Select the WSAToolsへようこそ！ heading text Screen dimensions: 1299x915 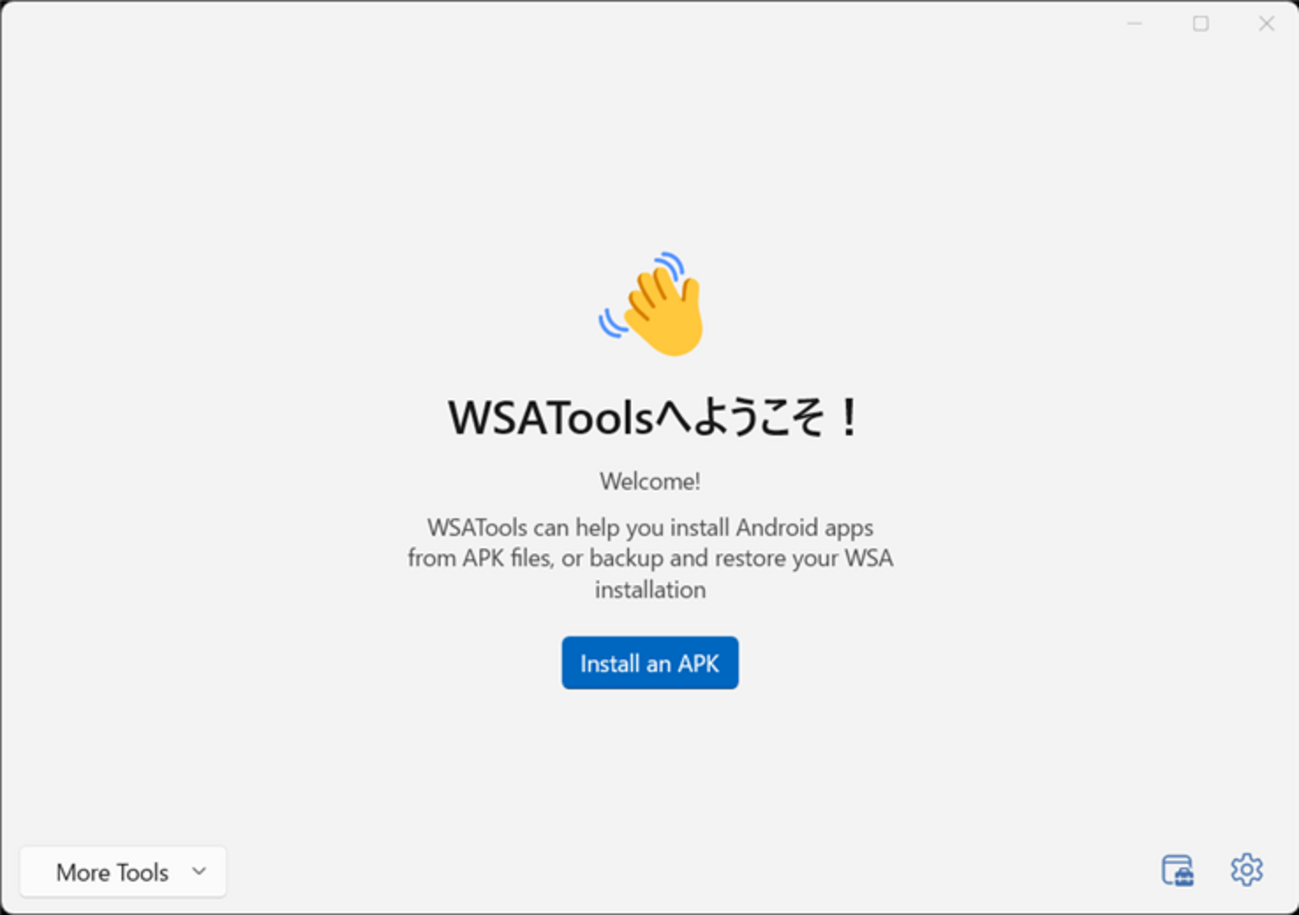pos(654,417)
